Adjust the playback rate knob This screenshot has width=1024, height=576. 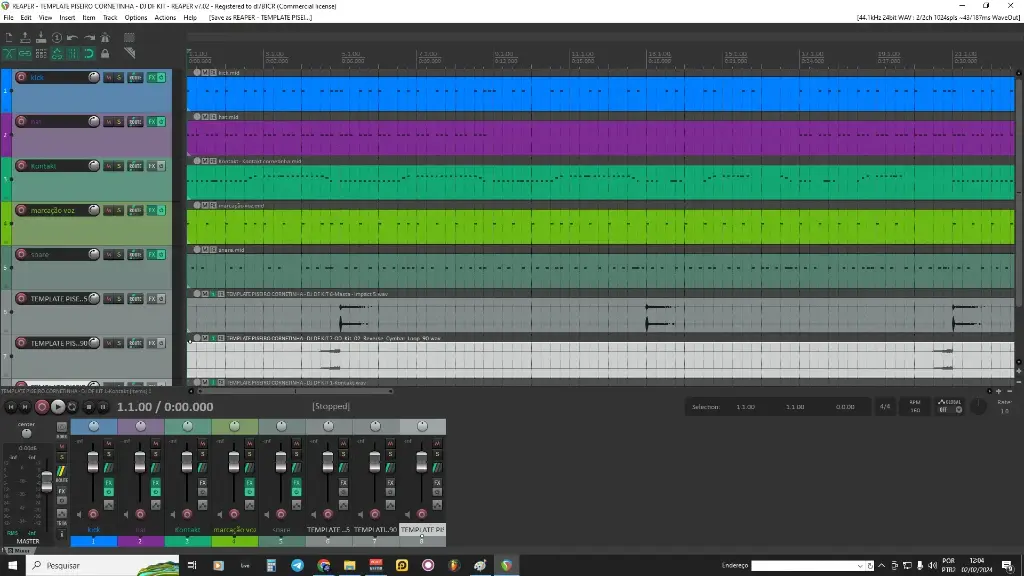point(978,406)
